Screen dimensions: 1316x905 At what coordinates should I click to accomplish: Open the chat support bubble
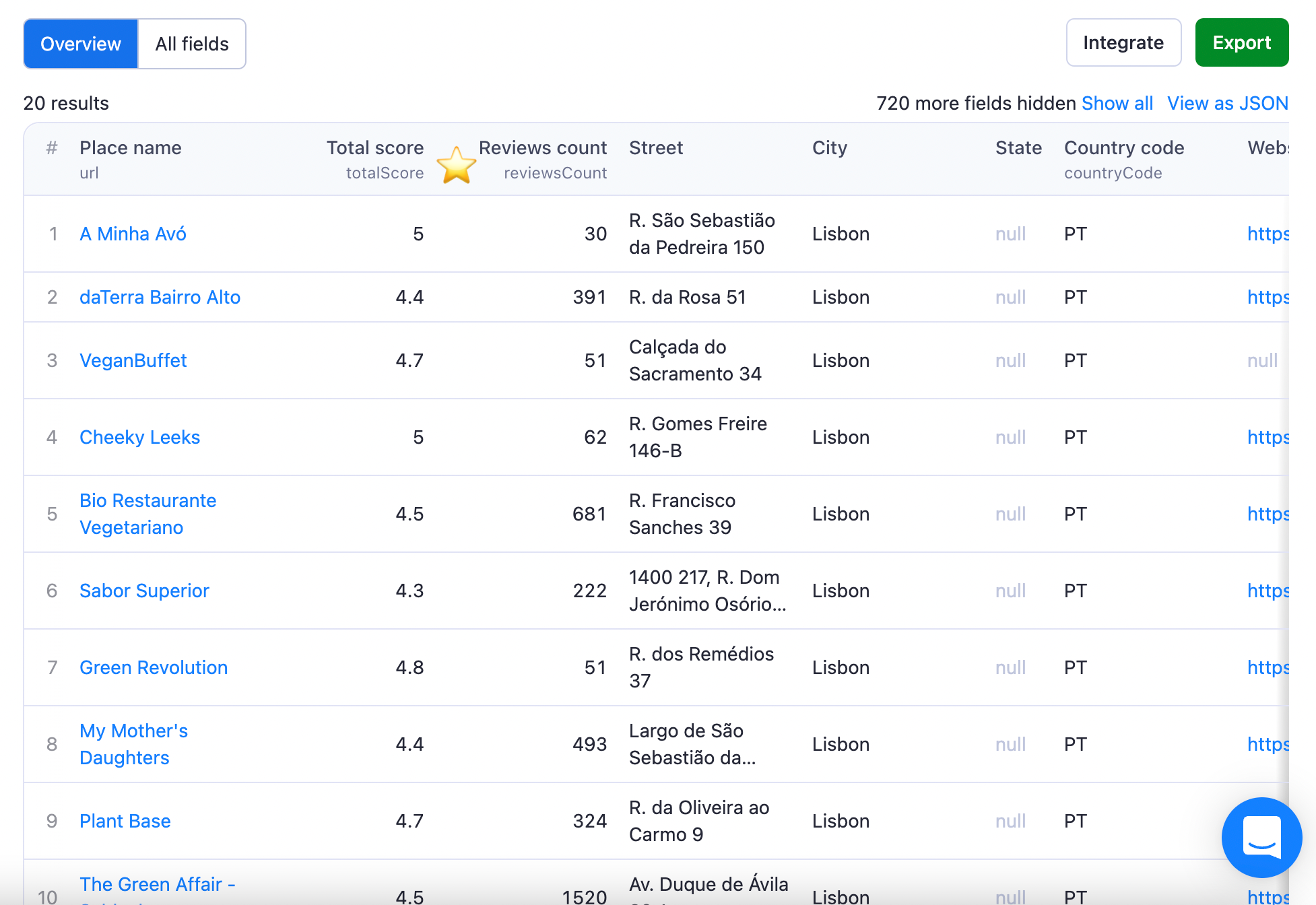[x=1261, y=837]
